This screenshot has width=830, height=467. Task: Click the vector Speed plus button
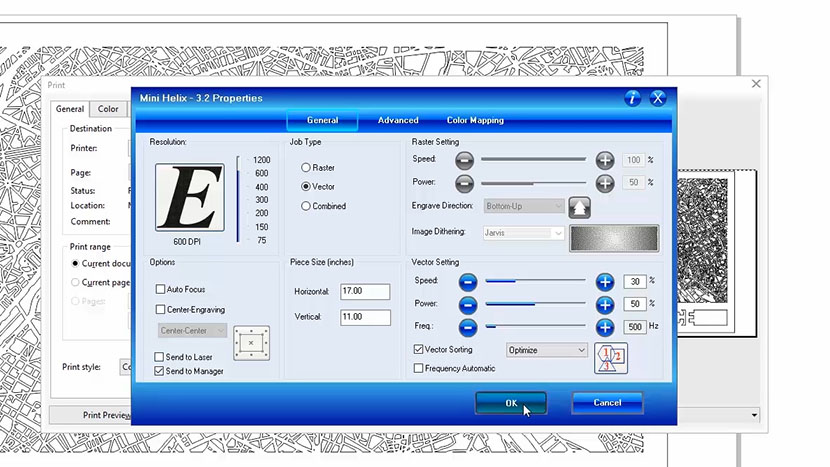(605, 282)
